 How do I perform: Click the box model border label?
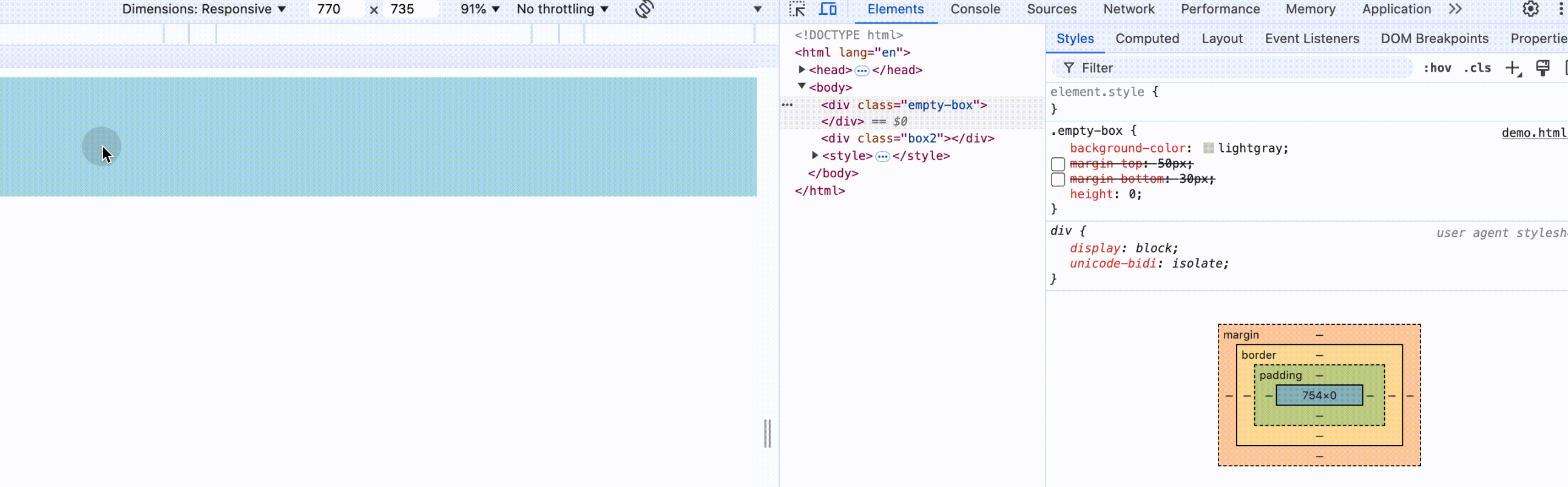[x=1258, y=355]
